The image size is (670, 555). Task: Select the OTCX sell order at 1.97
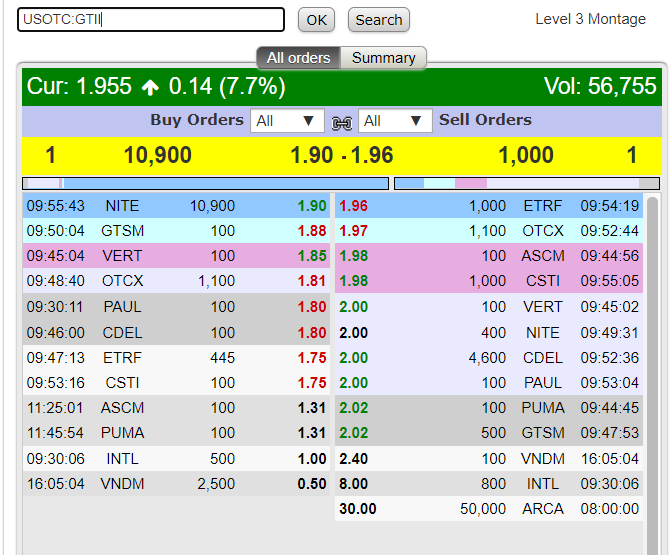click(x=489, y=231)
